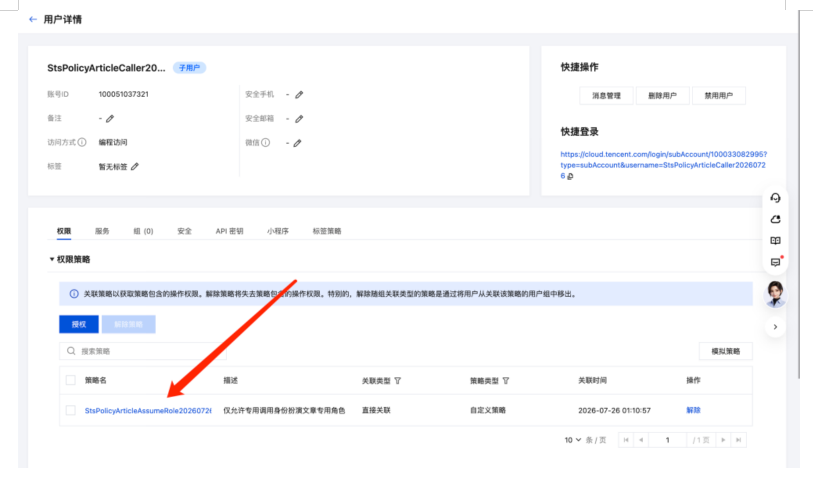Click the StsPolicyArticleCaller20... username heading
Image resolution: width=813 pixels, height=478 pixels.
click(106, 68)
